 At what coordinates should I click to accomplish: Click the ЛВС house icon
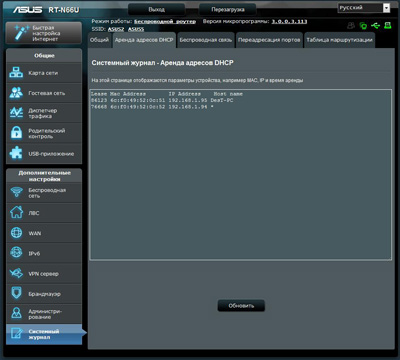pyautogui.click(x=16, y=213)
